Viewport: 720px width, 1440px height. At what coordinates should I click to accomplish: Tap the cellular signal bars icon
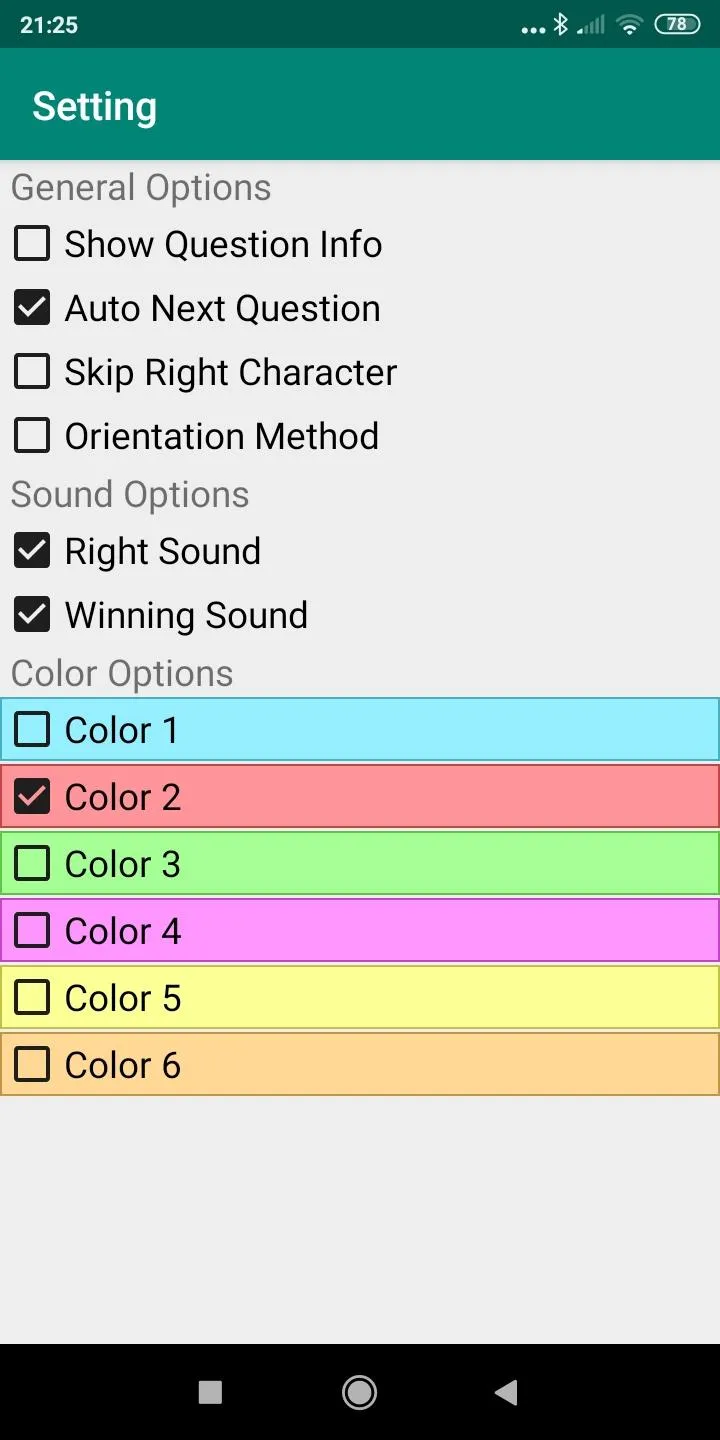592,24
